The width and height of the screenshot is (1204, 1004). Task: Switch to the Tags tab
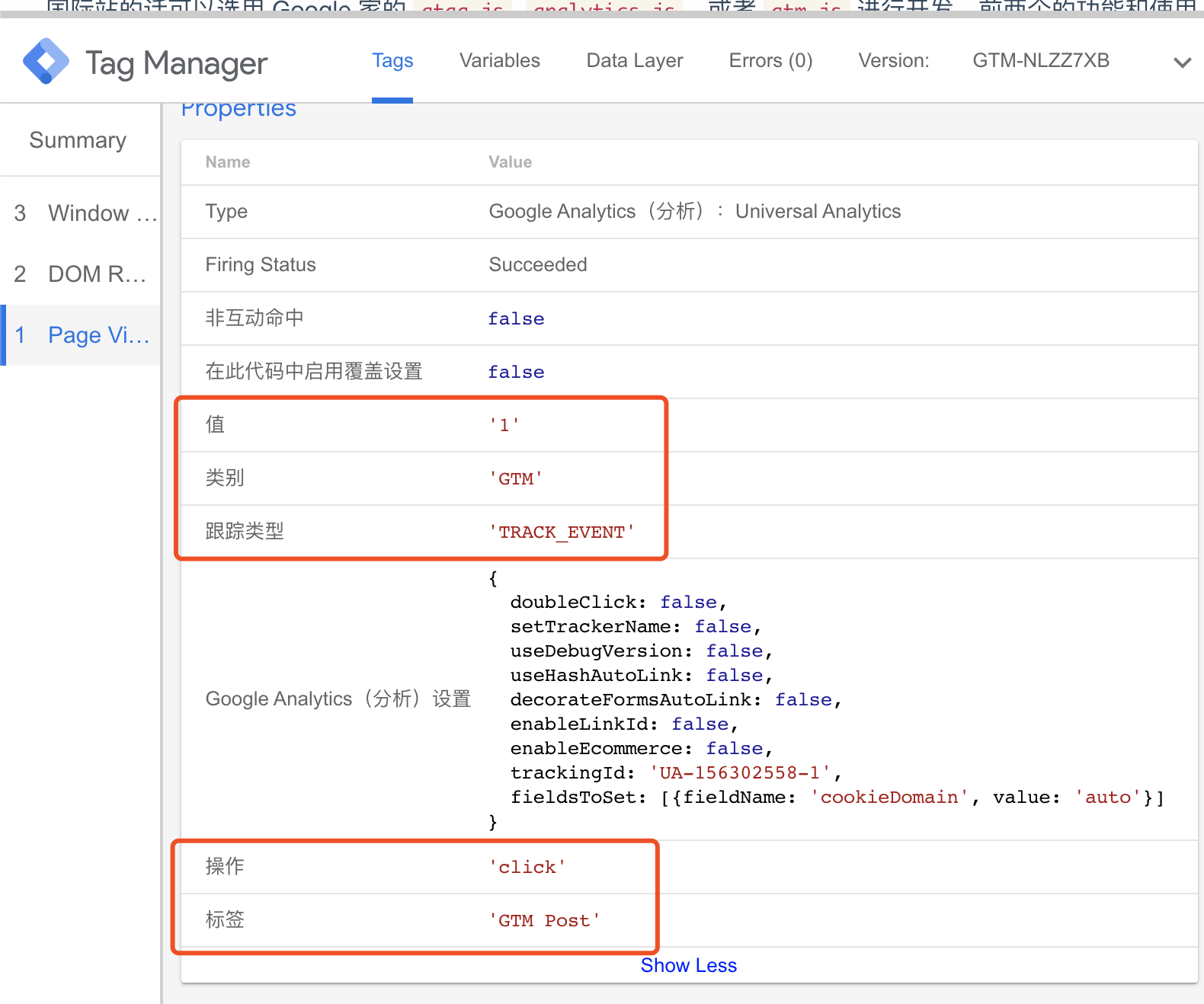tap(392, 61)
